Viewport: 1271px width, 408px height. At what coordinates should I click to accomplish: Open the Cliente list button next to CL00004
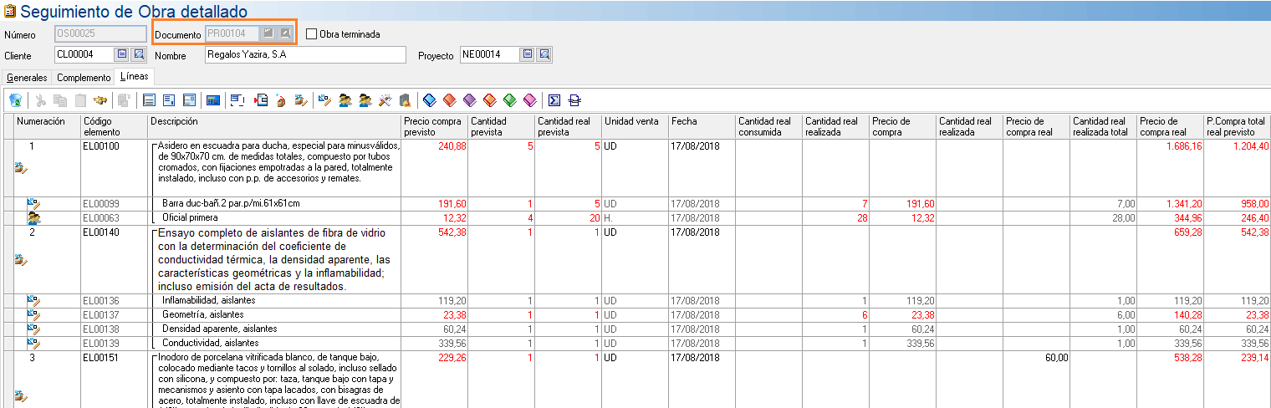point(123,54)
